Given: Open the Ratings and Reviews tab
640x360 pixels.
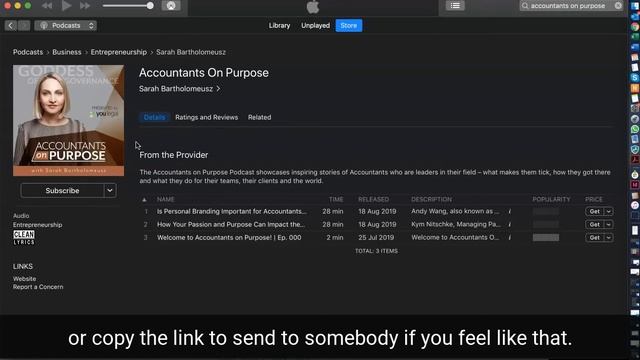Looking at the screenshot, I should (x=207, y=118).
